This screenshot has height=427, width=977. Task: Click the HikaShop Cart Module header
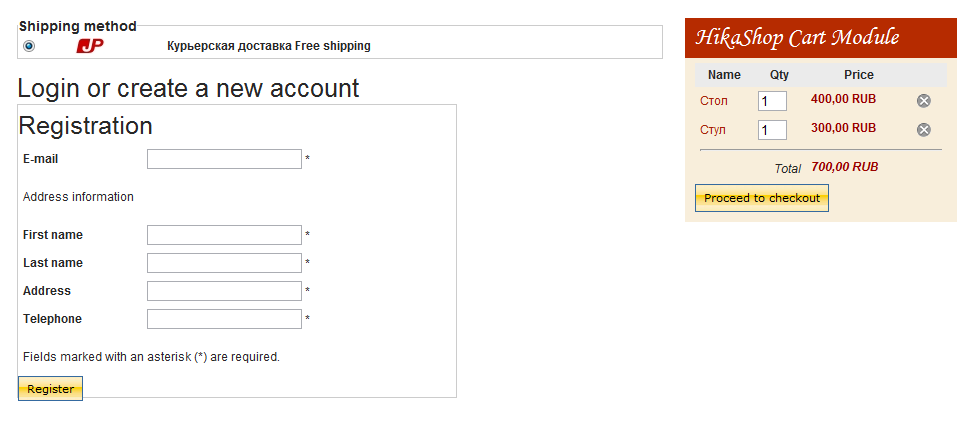(797, 38)
